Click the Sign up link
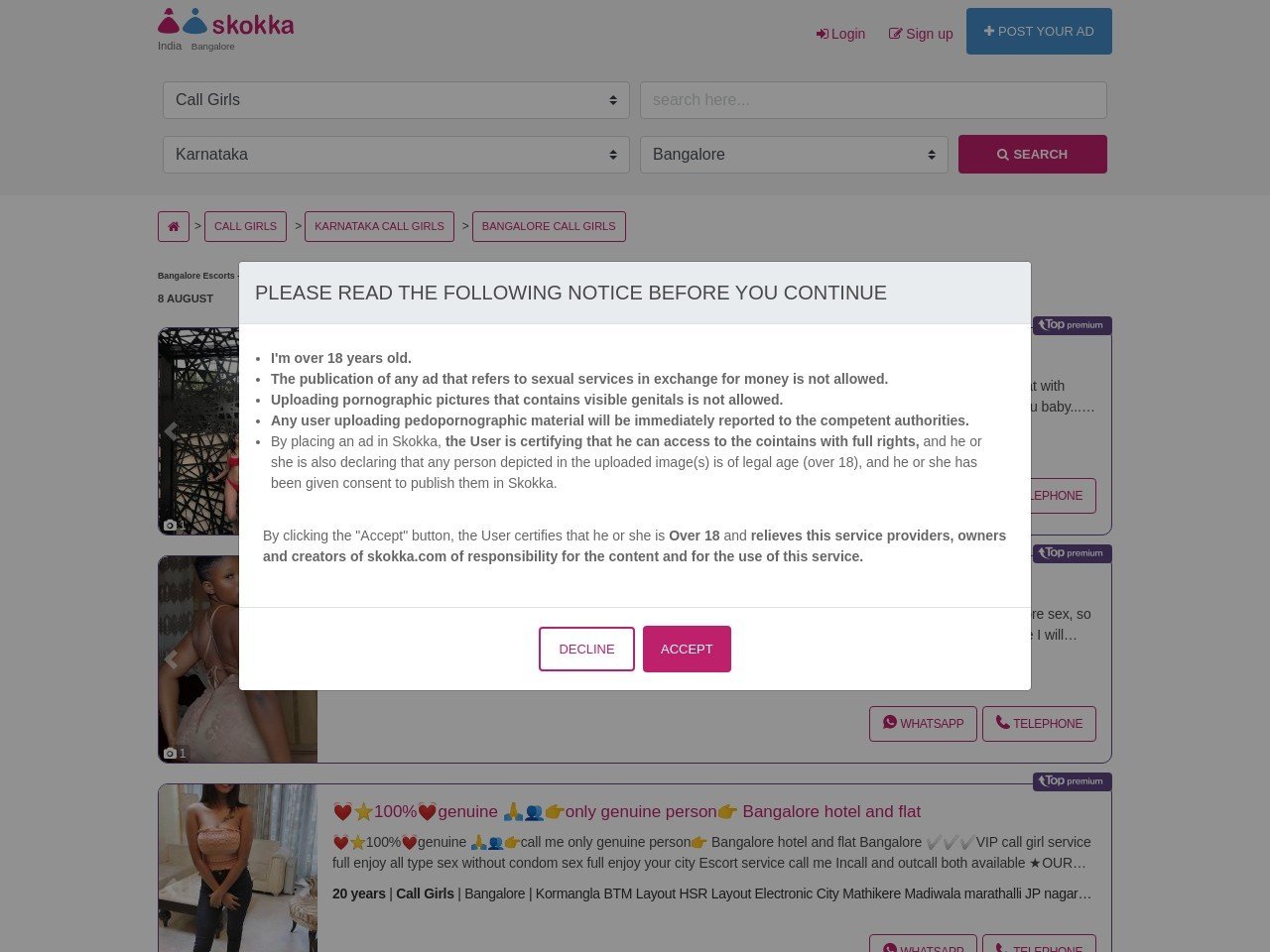 (921, 34)
